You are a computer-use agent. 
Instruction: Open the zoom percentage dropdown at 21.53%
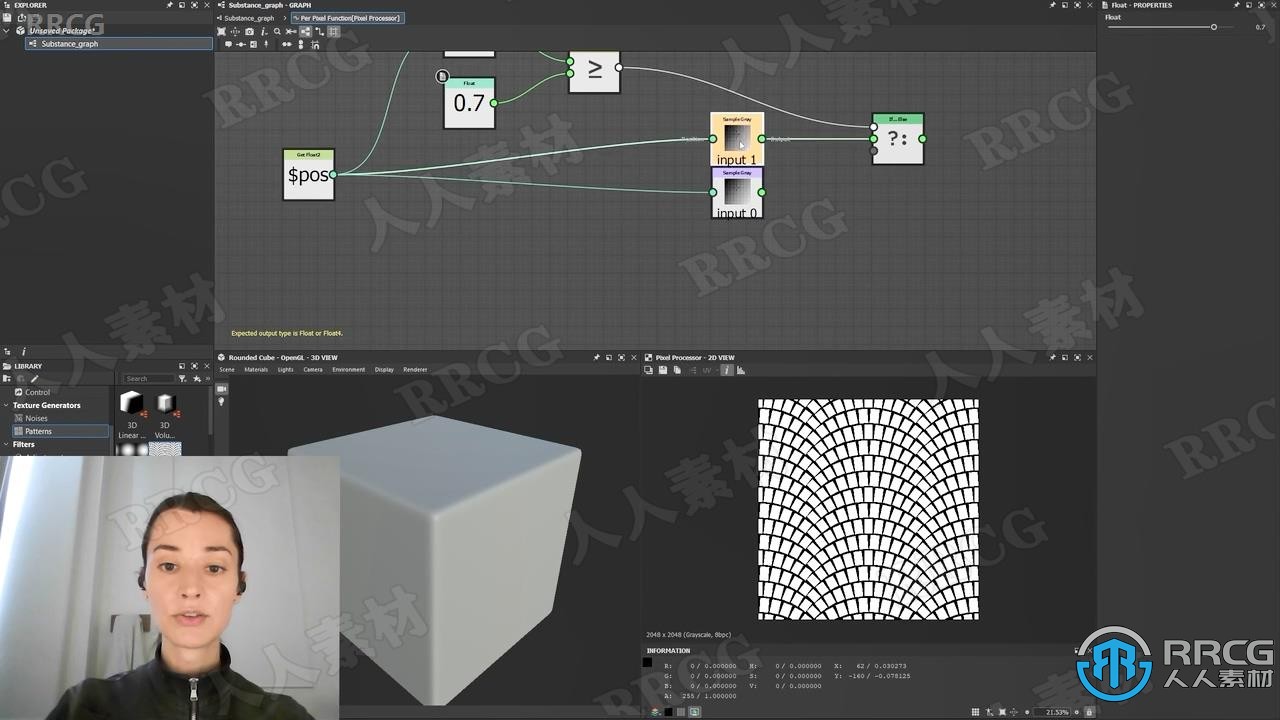pos(1051,712)
